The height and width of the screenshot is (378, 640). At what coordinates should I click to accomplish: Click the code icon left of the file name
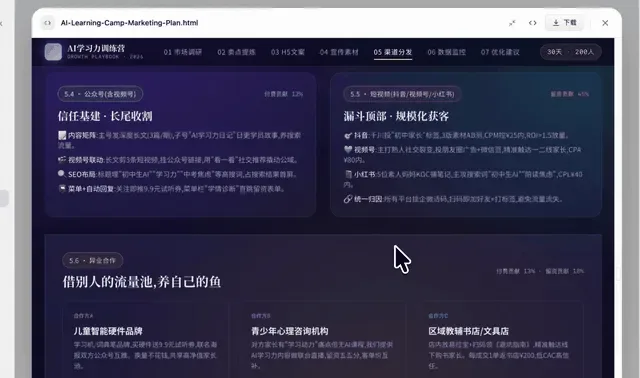click(x=48, y=23)
